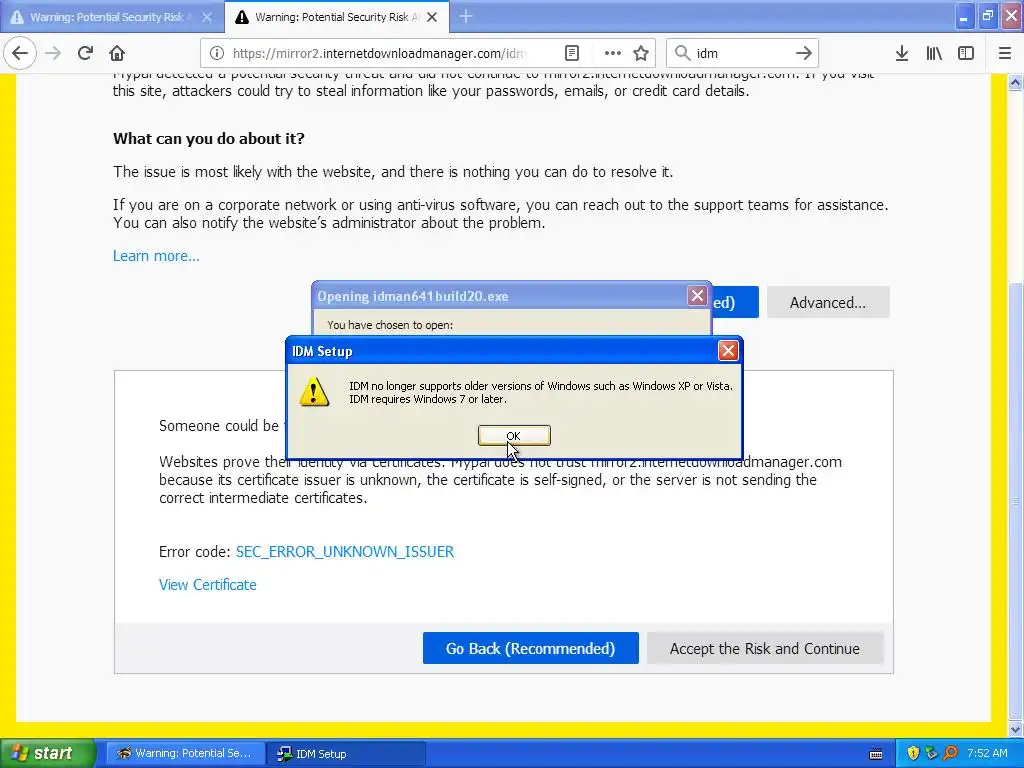Viewport: 1024px width, 768px height.
Task: Open the Learn more… link
Action: pyautogui.click(x=156, y=256)
